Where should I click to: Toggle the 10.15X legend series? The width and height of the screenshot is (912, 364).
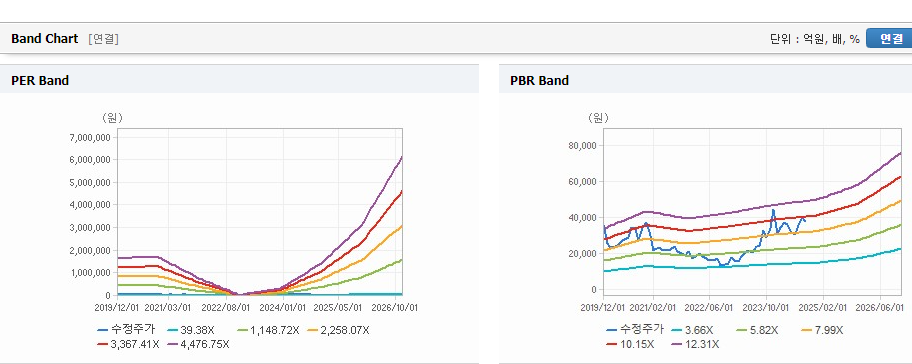(630, 344)
